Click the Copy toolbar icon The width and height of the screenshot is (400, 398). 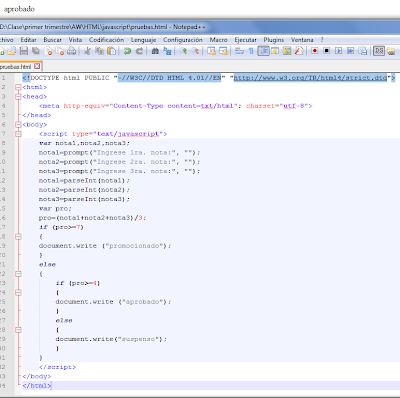[99, 51]
